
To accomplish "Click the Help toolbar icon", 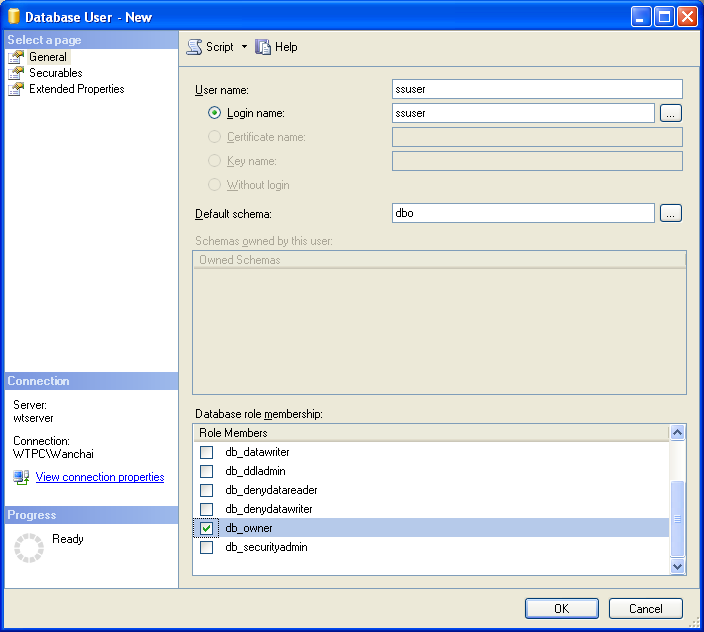I will click(263, 47).
